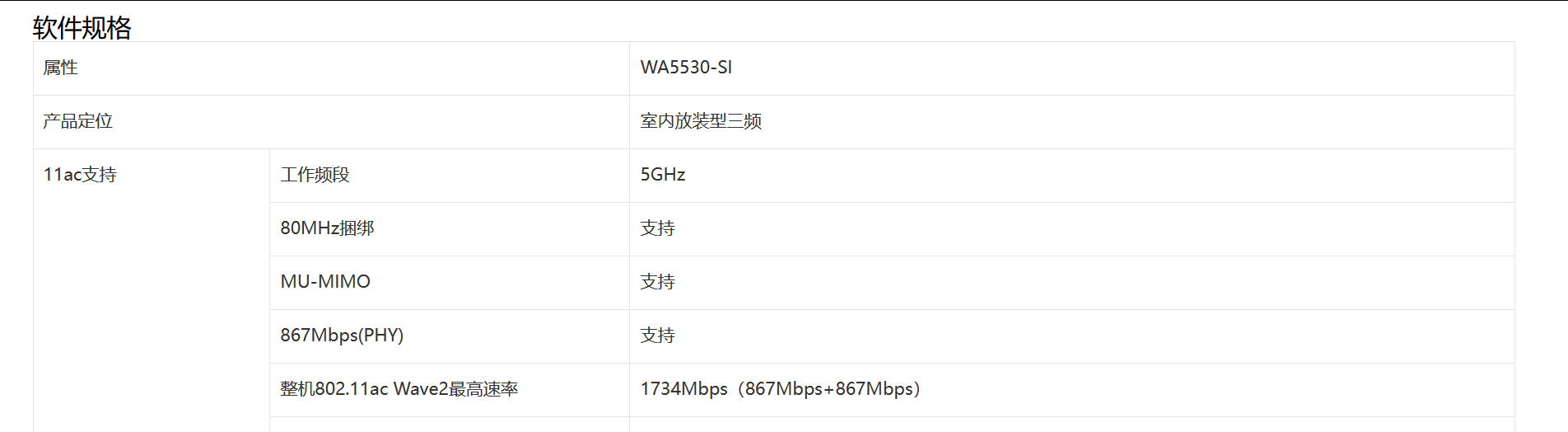The width and height of the screenshot is (1568, 432).
Task: Select the 11ac支持 category cell
Action: pos(80,175)
